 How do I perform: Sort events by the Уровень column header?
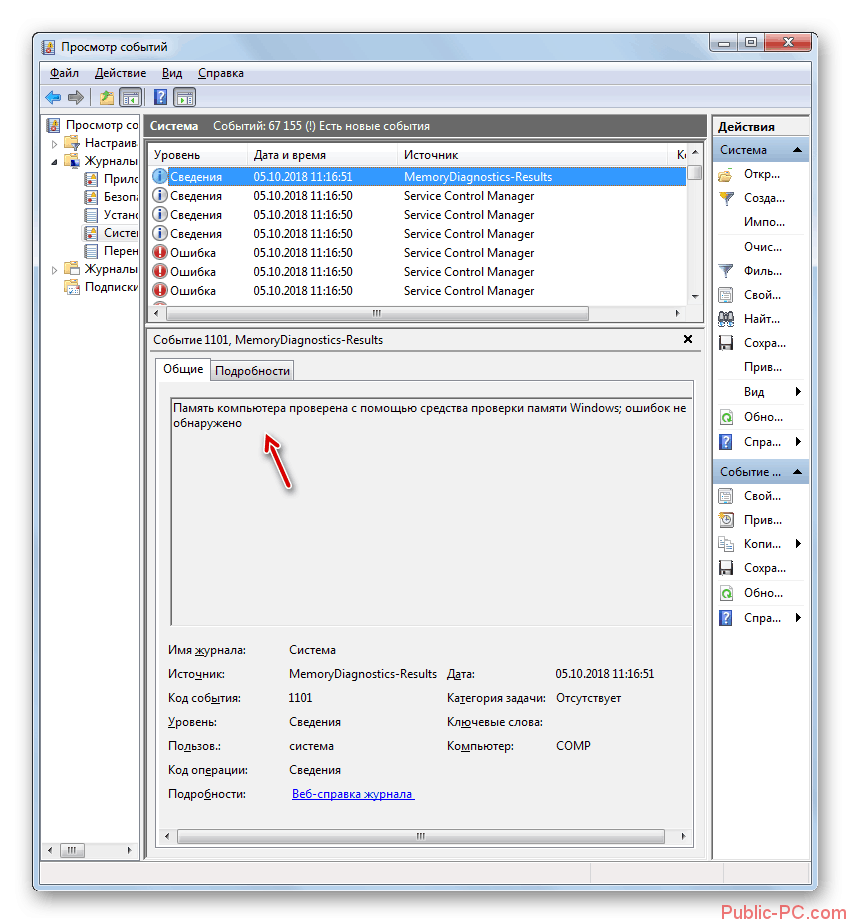coord(197,155)
